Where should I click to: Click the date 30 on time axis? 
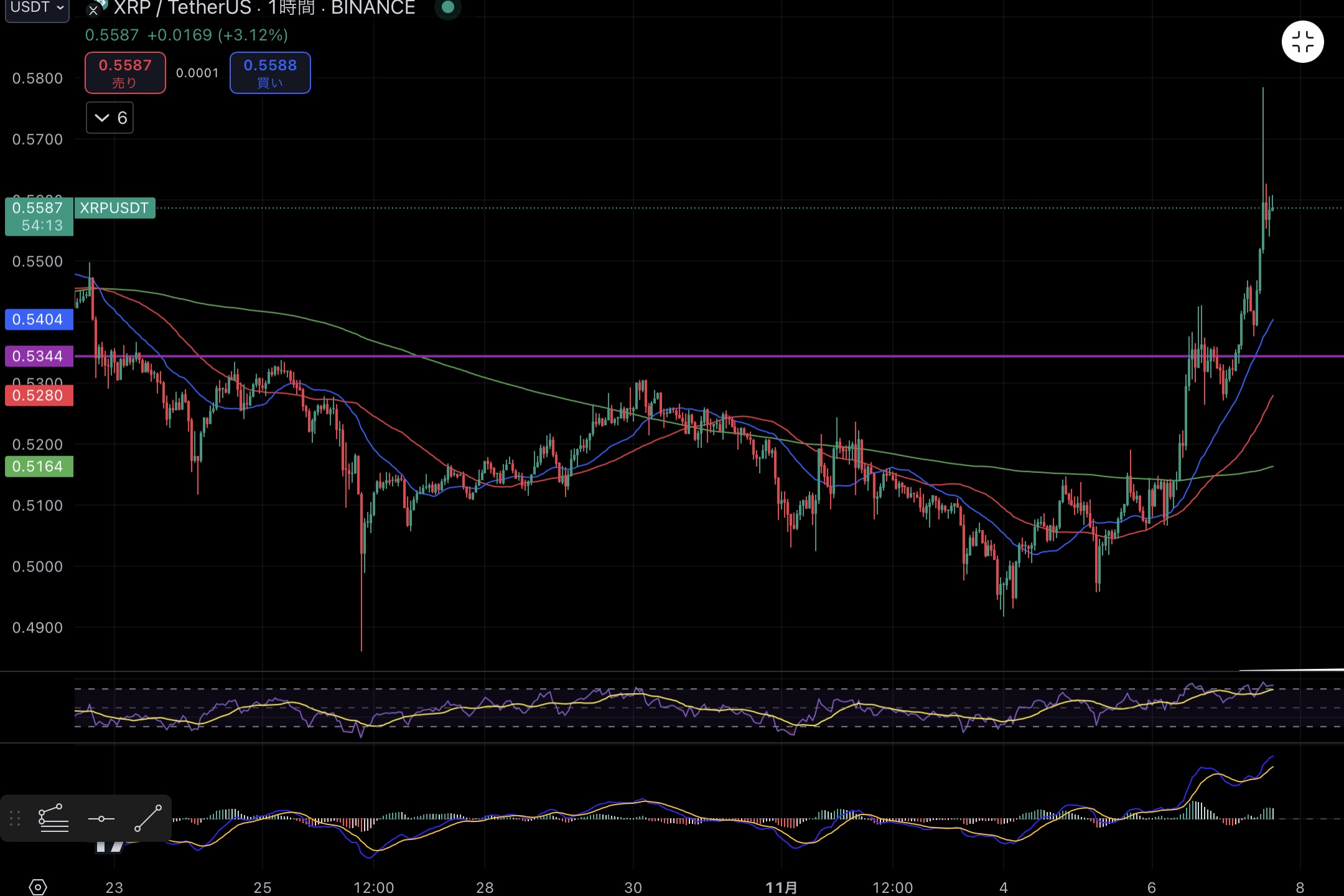point(633,887)
